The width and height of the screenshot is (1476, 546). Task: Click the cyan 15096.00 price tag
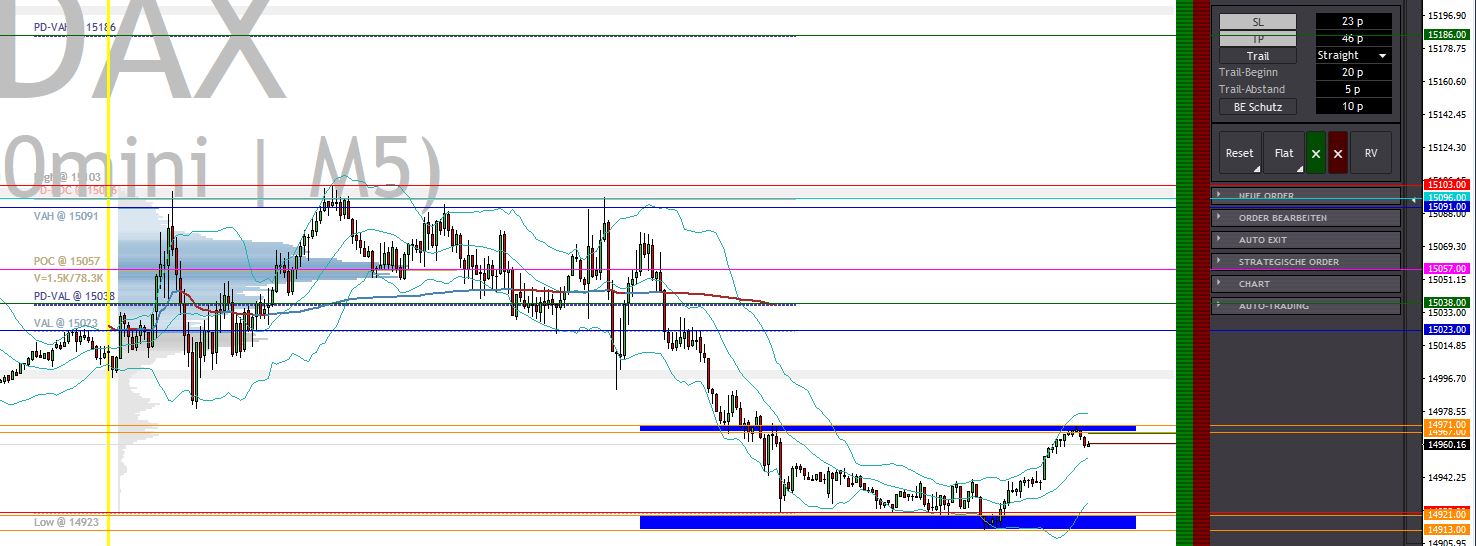click(1447, 198)
